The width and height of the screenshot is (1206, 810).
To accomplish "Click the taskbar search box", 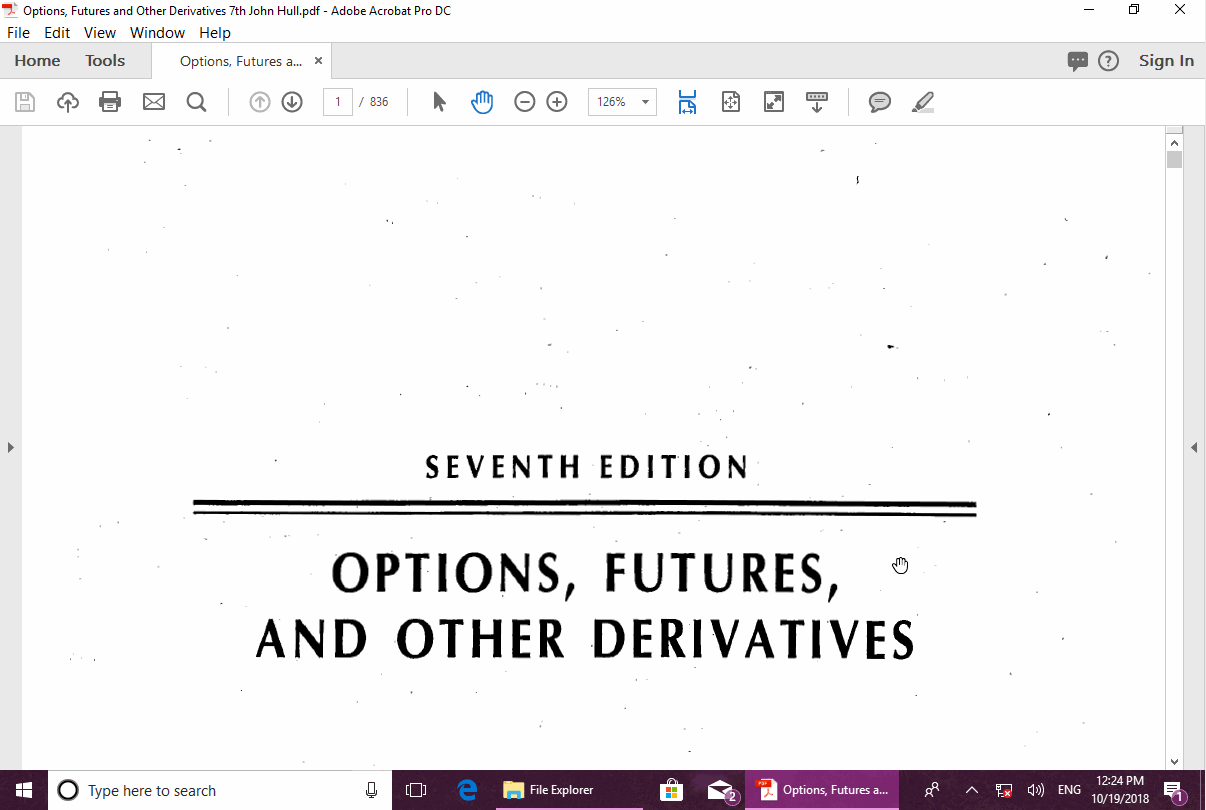I will (x=220, y=790).
